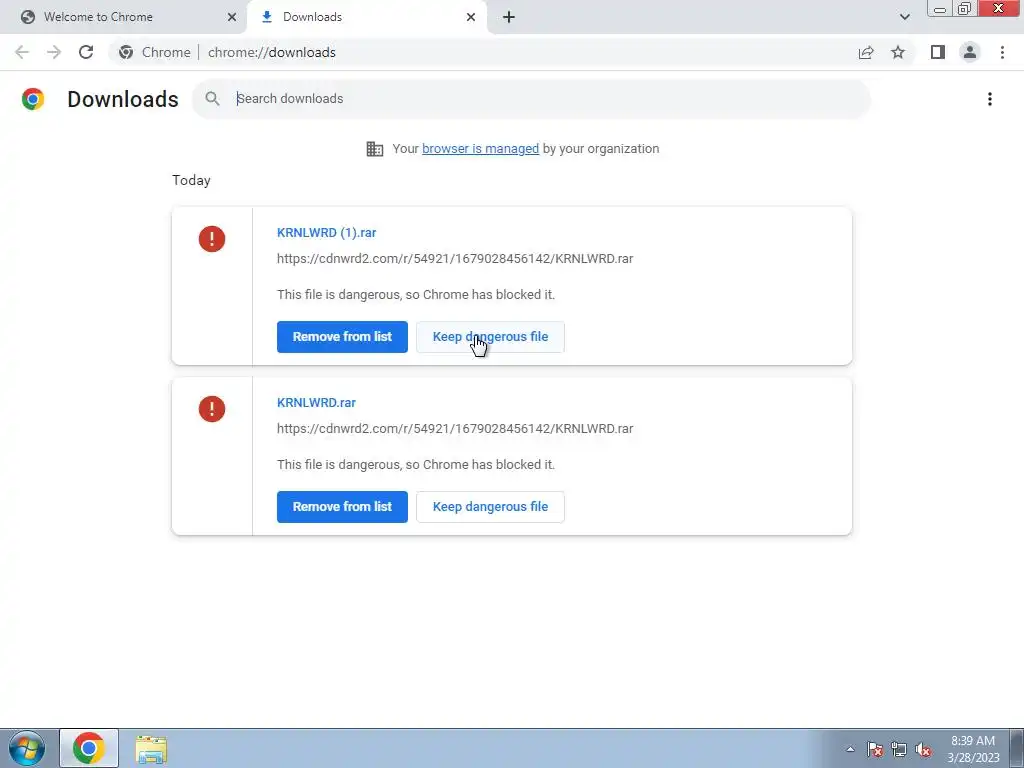
Task: Open the KRNLWRD (1).rar file link
Action: pyautogui.click(x=327, y=232)
